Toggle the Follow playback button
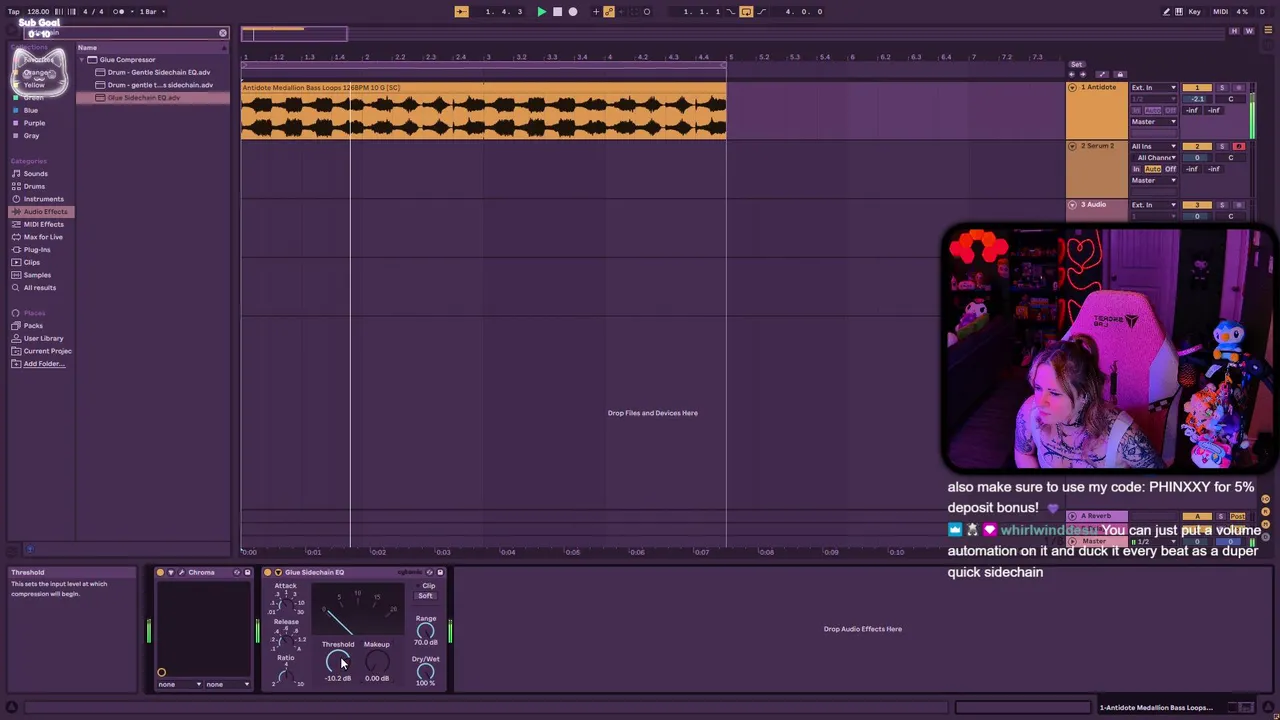 (x=461, y=12)
